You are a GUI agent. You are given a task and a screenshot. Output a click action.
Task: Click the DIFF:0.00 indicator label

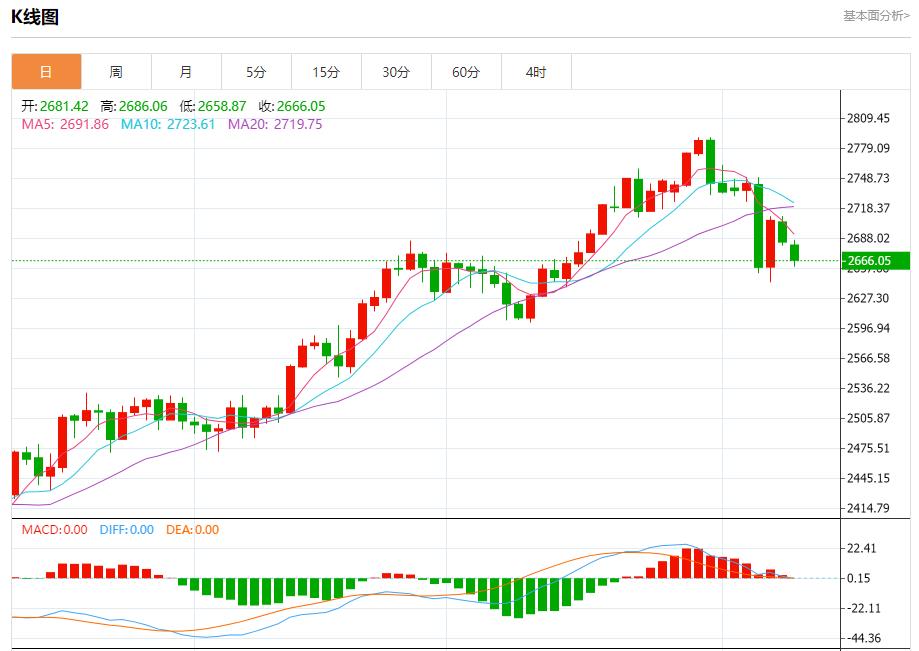pos(127,530)
